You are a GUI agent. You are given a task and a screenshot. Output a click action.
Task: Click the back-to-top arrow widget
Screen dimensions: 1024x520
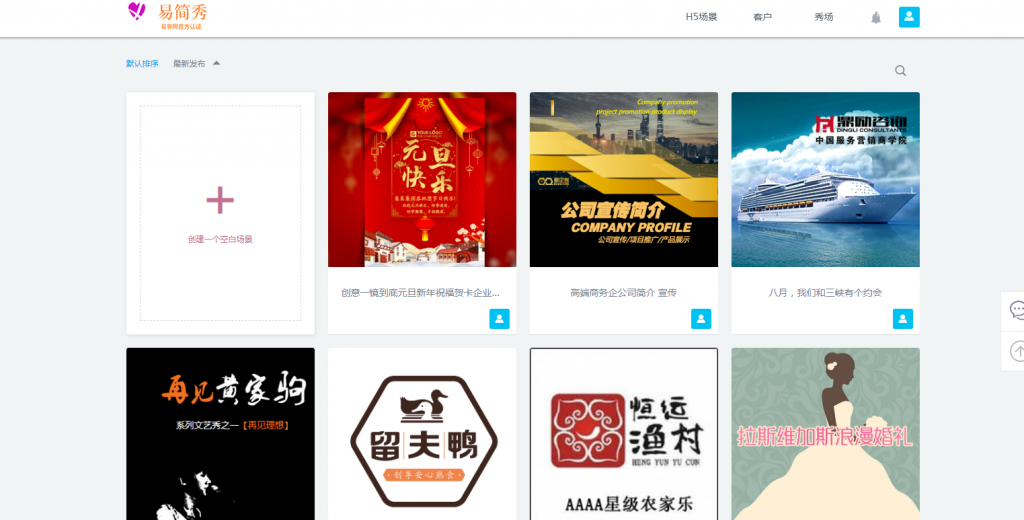(1016, 351)
